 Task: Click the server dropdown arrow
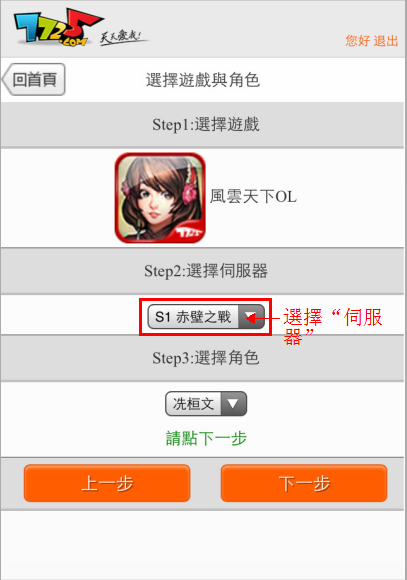click(x=251, y=317)
